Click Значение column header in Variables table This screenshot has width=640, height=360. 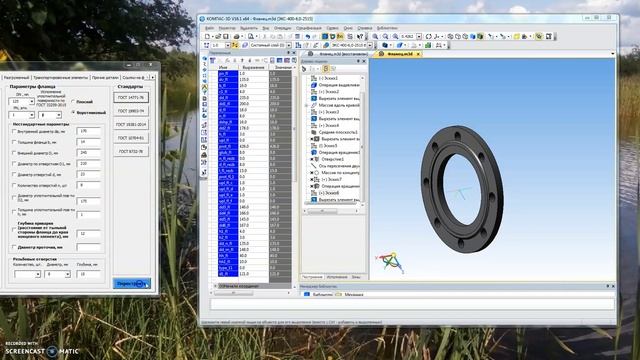[x=282, y=67]
